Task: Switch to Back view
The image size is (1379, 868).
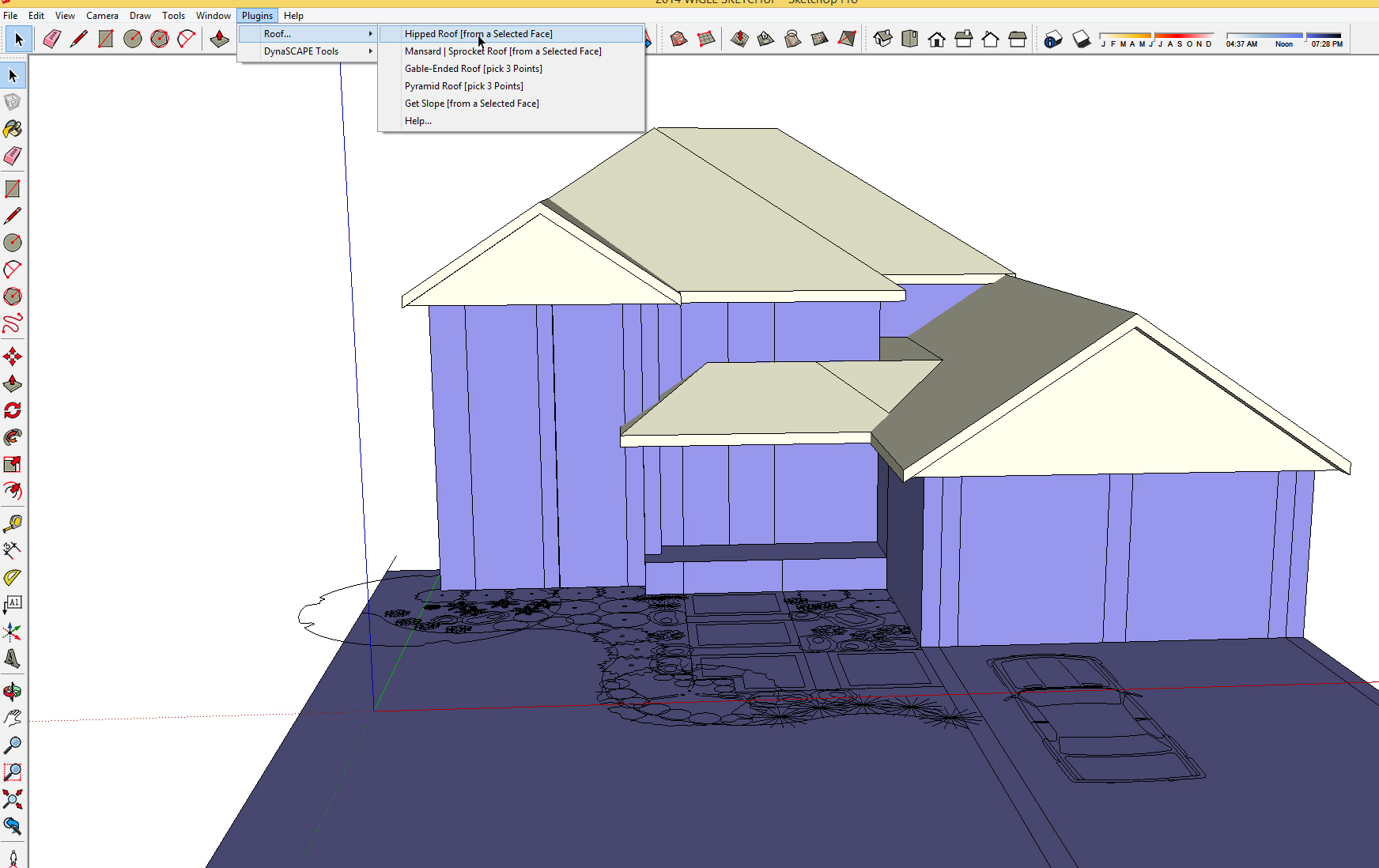Action: [991, 39]
